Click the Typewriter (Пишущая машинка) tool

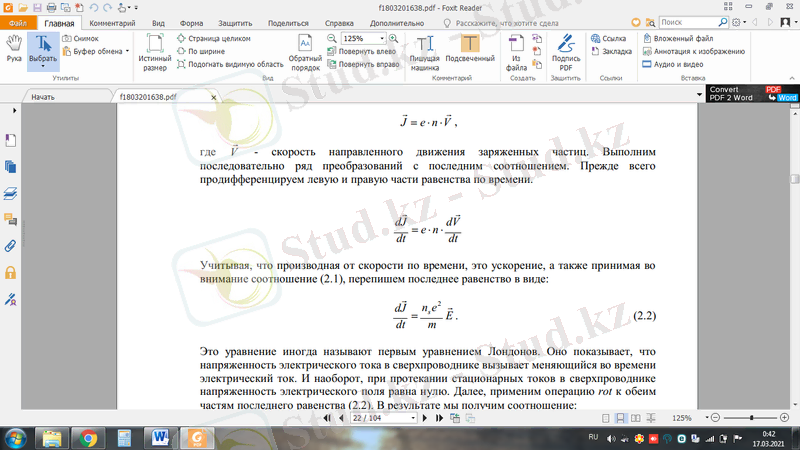427,50
